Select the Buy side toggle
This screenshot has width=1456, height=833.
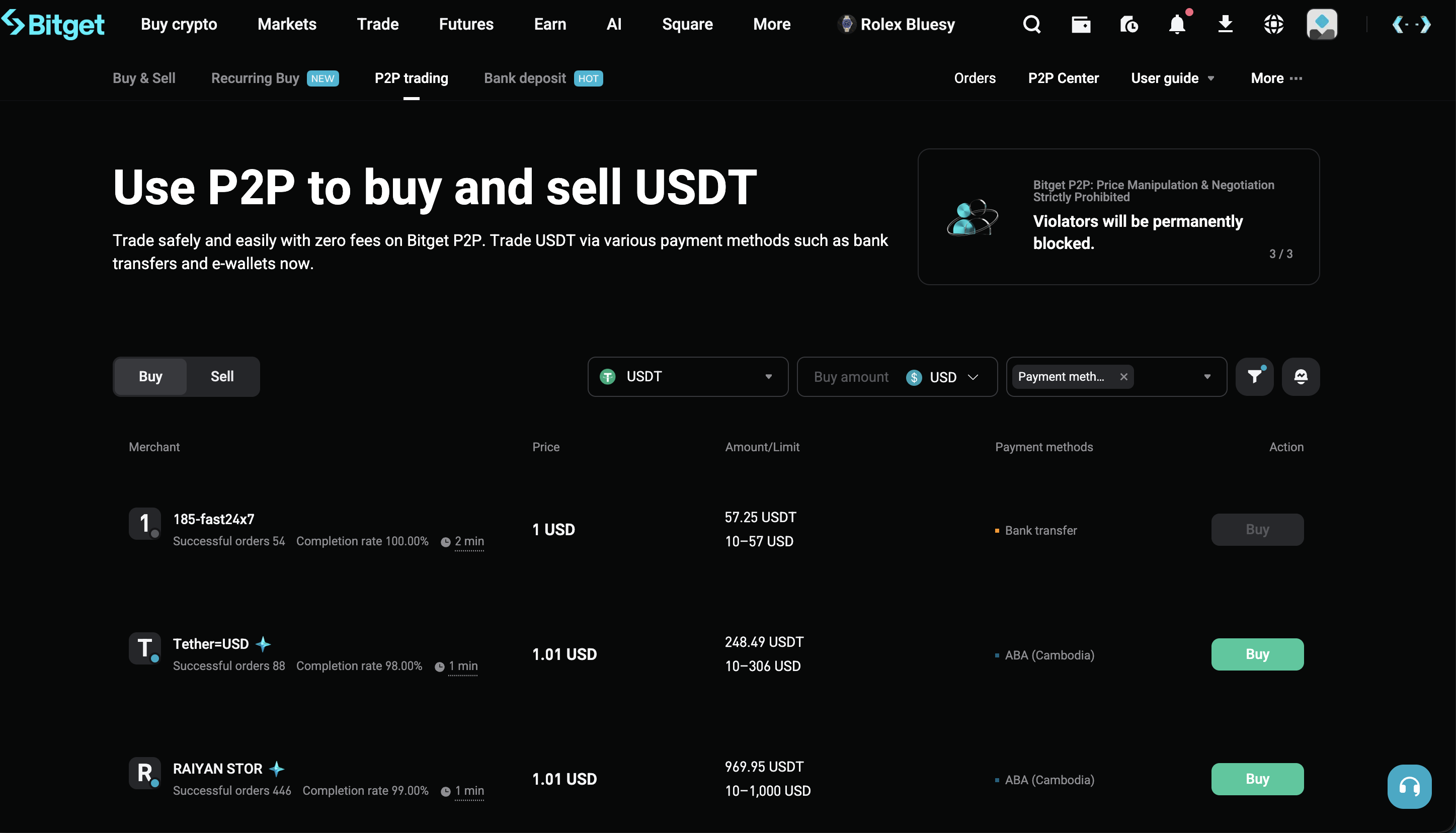point(150,376)
